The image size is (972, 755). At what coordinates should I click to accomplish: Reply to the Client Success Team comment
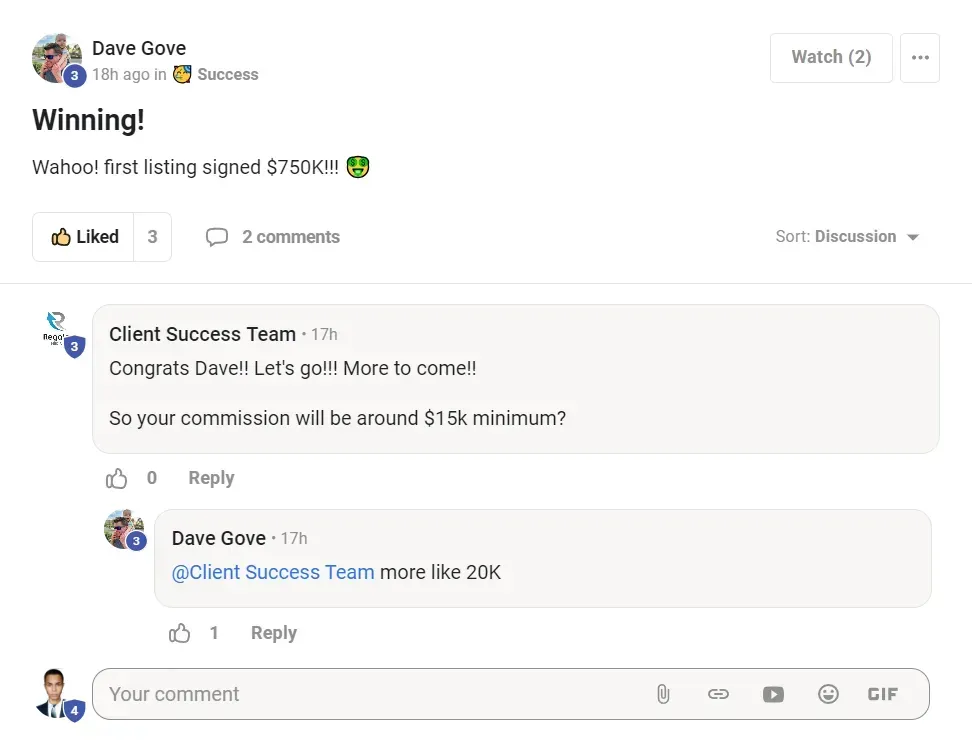point(211,478)
